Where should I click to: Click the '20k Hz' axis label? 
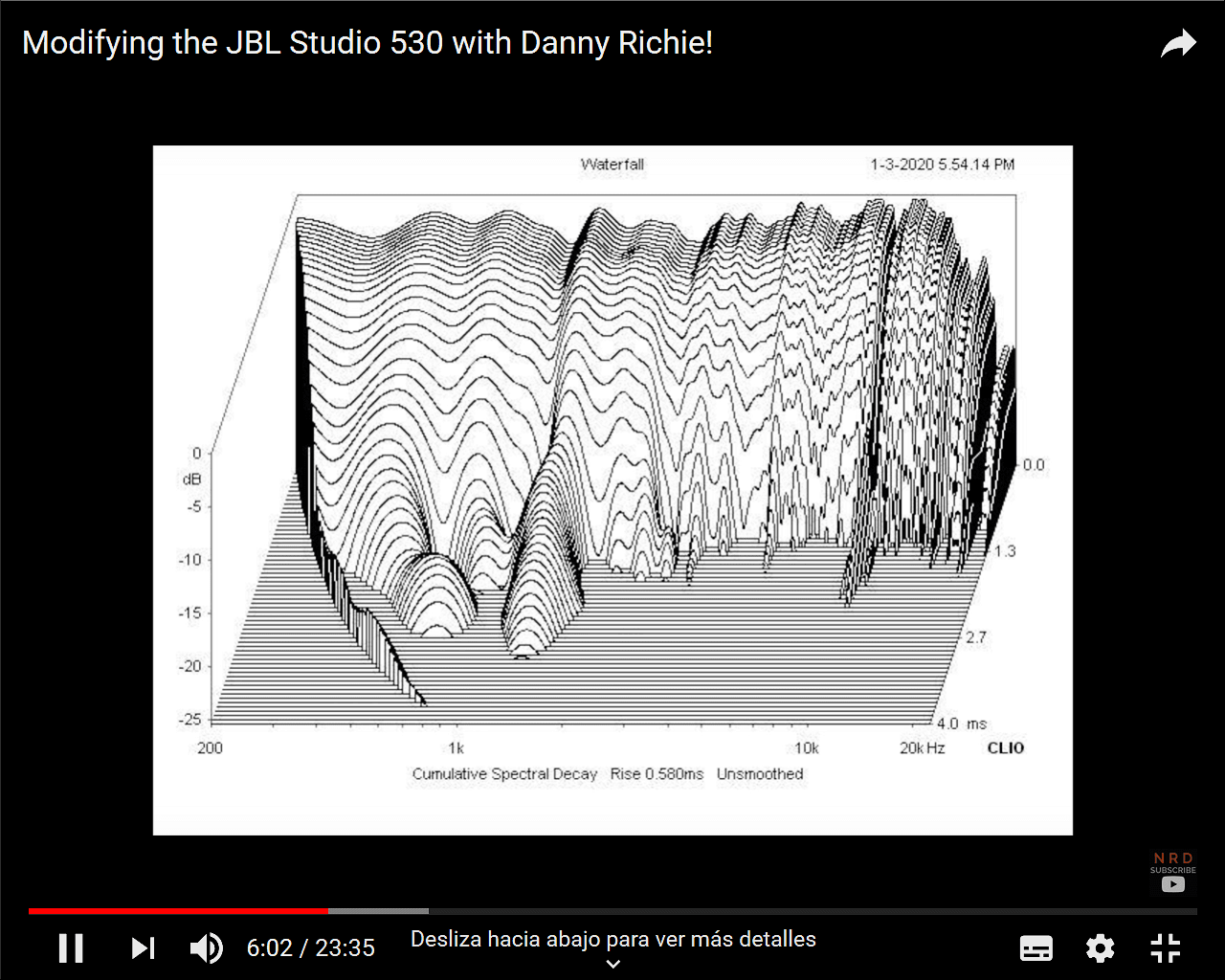(922, 747)
